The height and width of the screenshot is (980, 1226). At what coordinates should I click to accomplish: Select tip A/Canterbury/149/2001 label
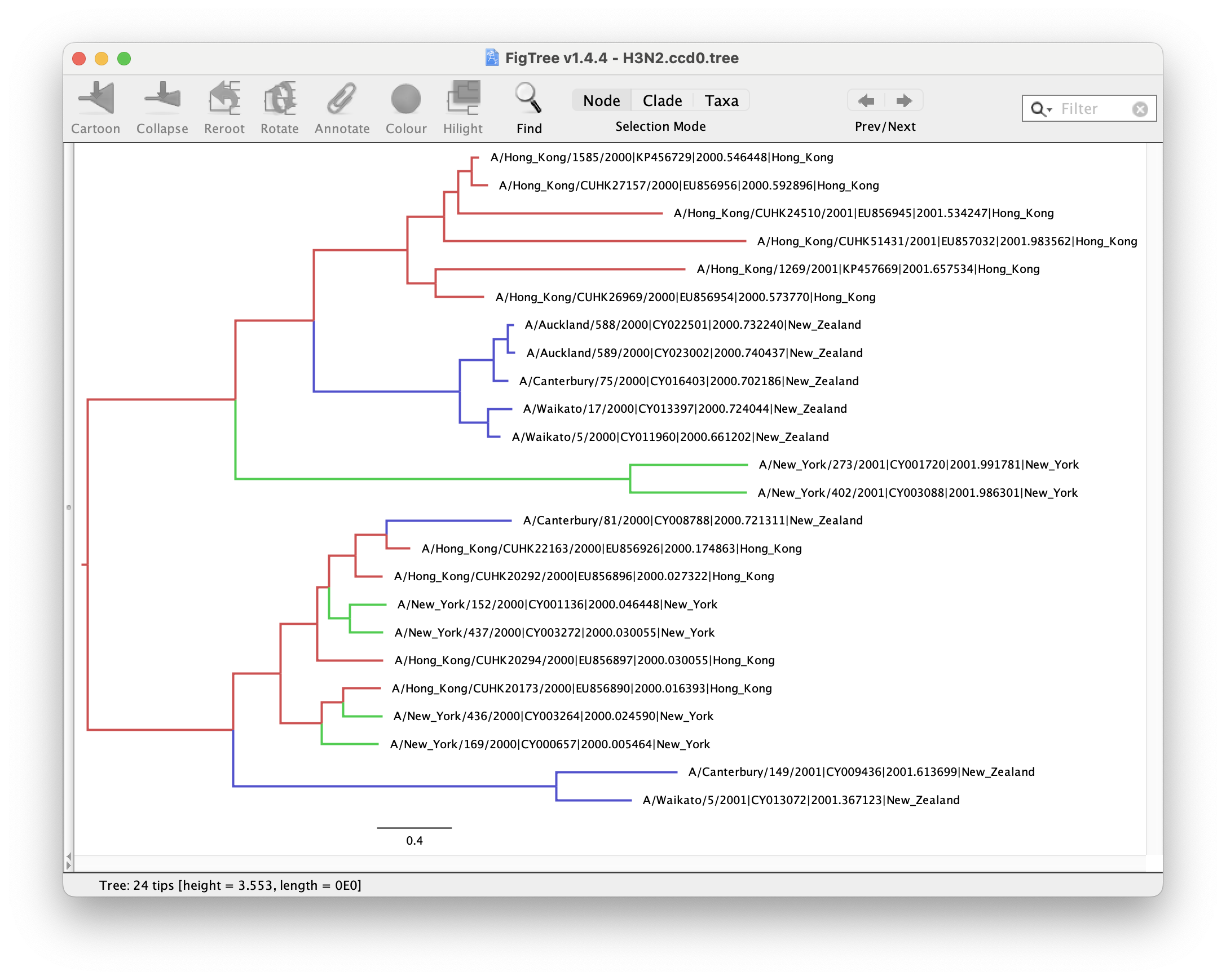coord(862,772)
